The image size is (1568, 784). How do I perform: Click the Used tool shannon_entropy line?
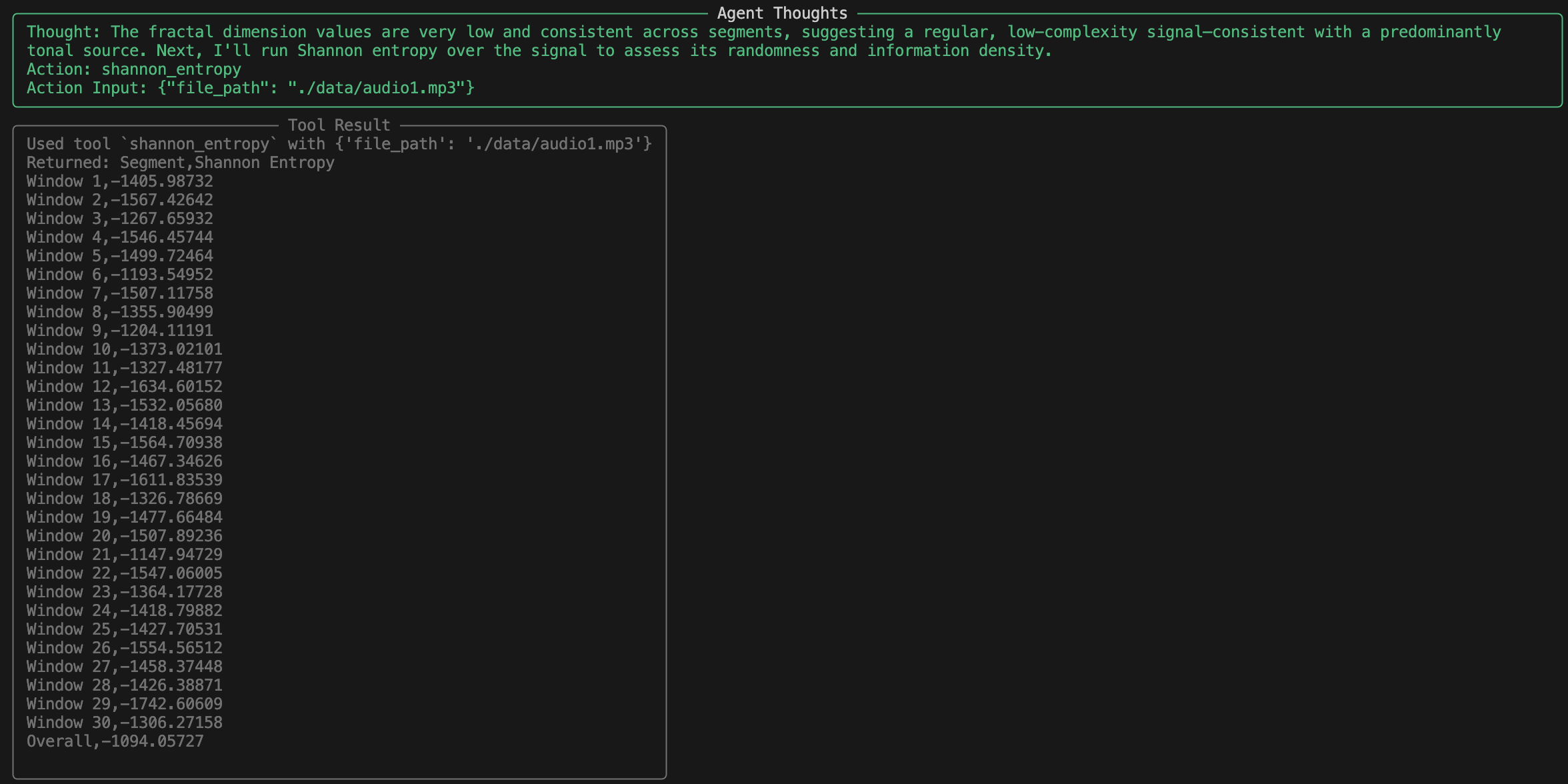[339, 144]
